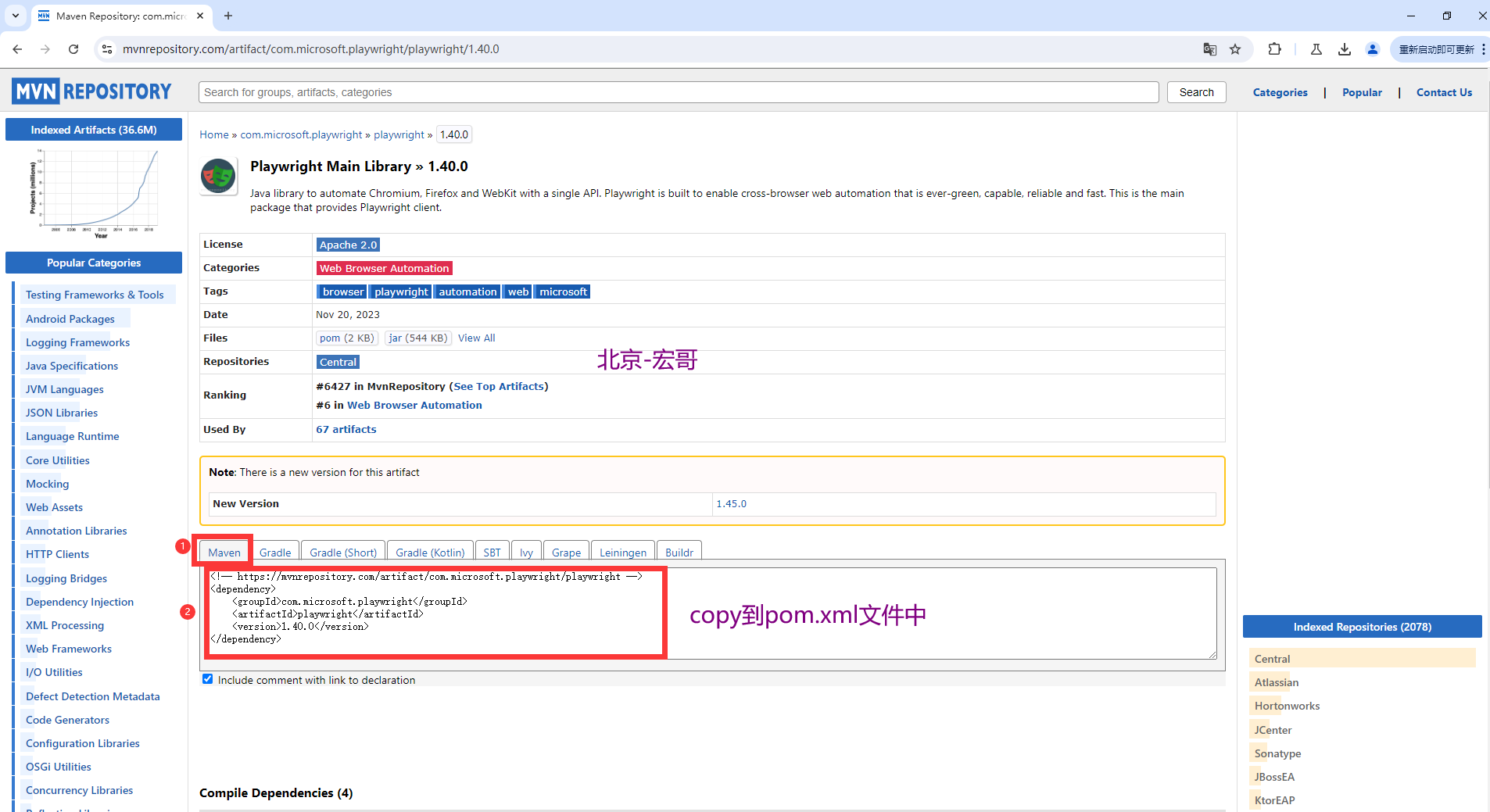Open HTTP Clients category
The width and height of the screenshot is (1490, 812).
[57, 554]
